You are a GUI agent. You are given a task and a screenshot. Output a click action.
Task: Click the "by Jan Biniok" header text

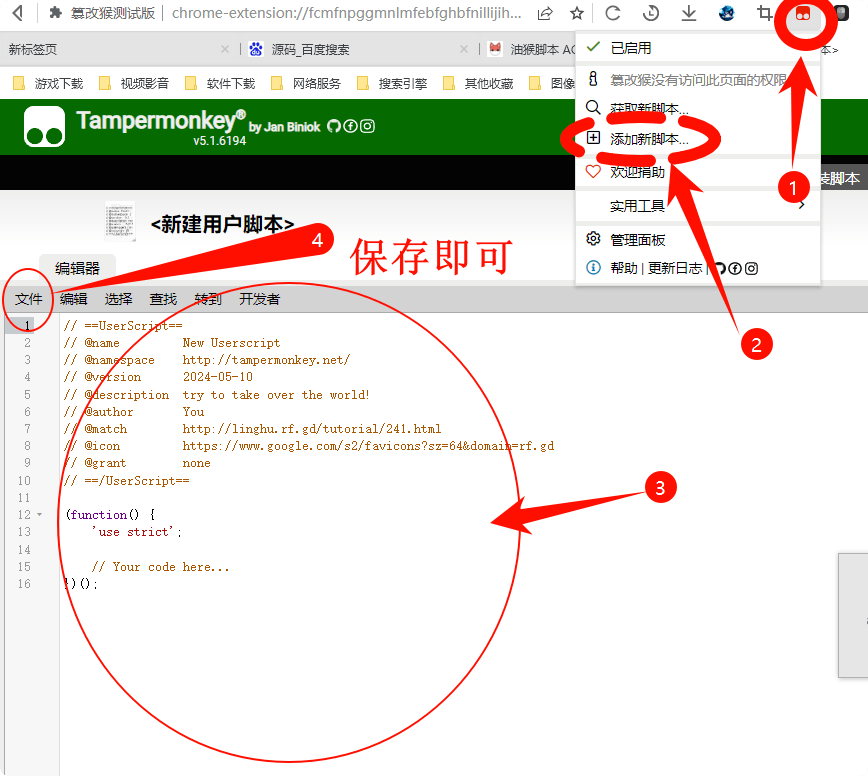[x=285, y=127]
